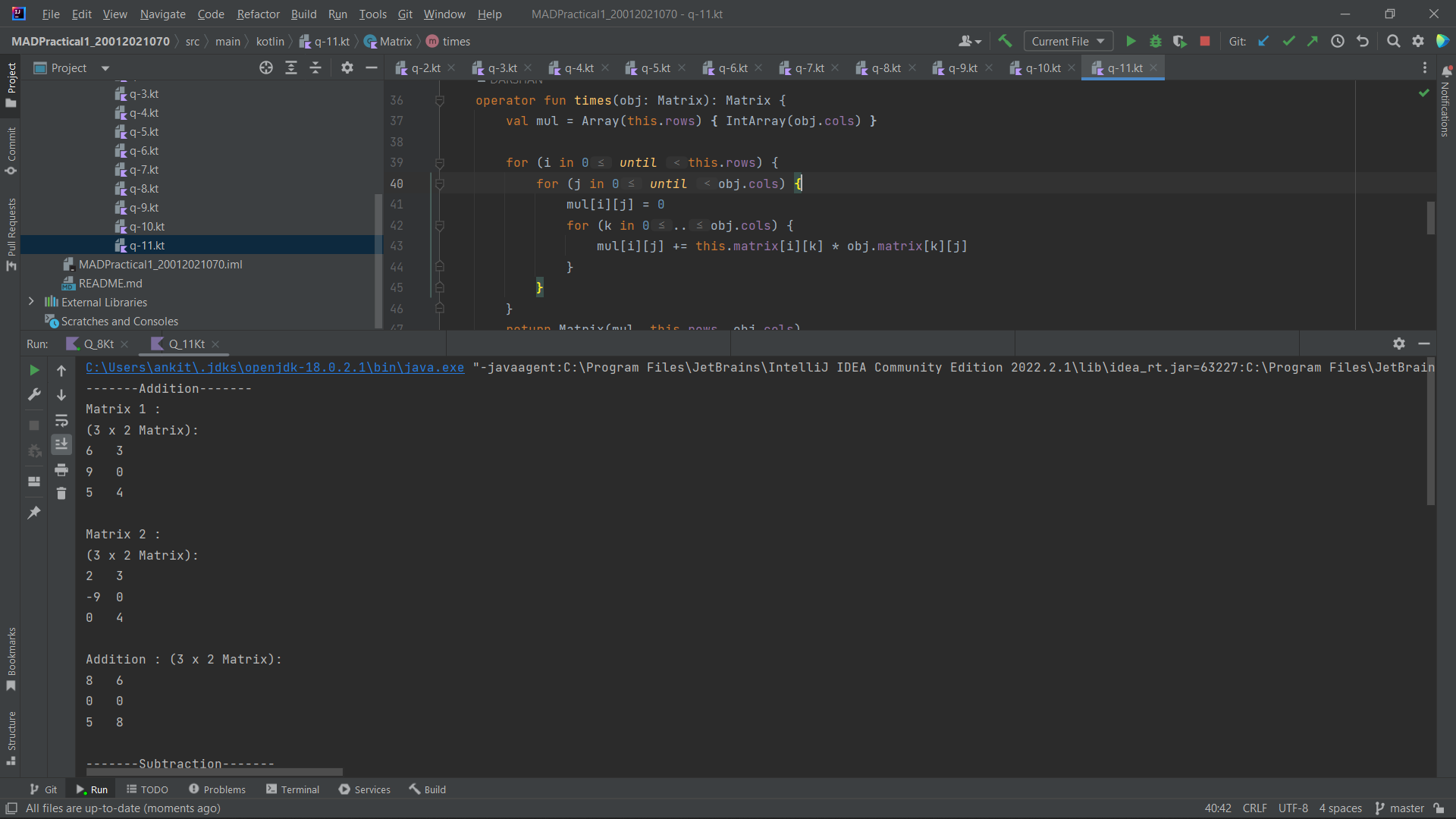The image size is (1456, 819).
Task: Enable Select Opened File in Project panel
Action: click(266, 67)
